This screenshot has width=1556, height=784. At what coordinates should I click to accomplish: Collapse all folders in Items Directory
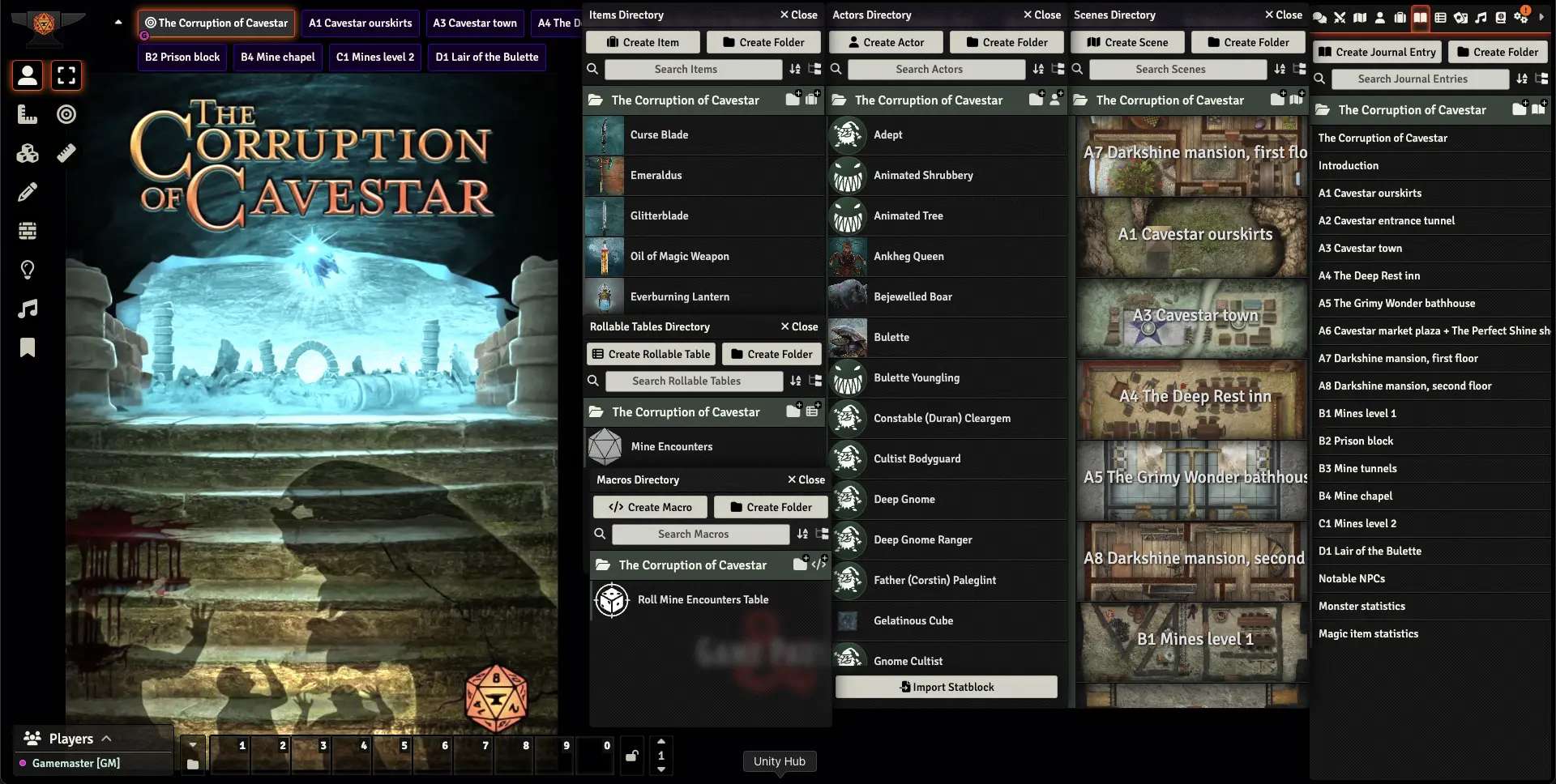click(x=814, y=70)
